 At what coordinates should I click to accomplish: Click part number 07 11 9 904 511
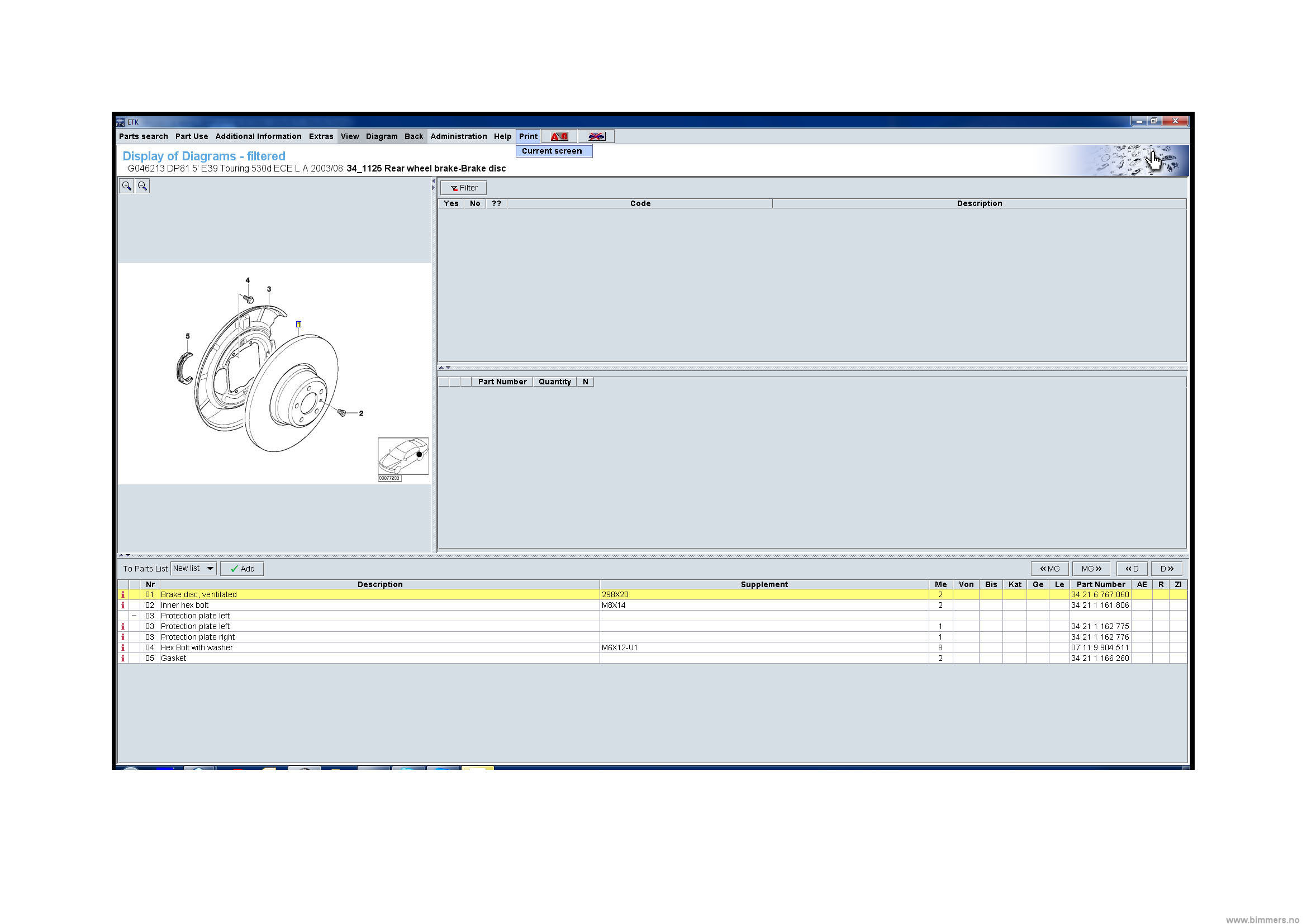pyautogui.click(x=1100, y=647)
